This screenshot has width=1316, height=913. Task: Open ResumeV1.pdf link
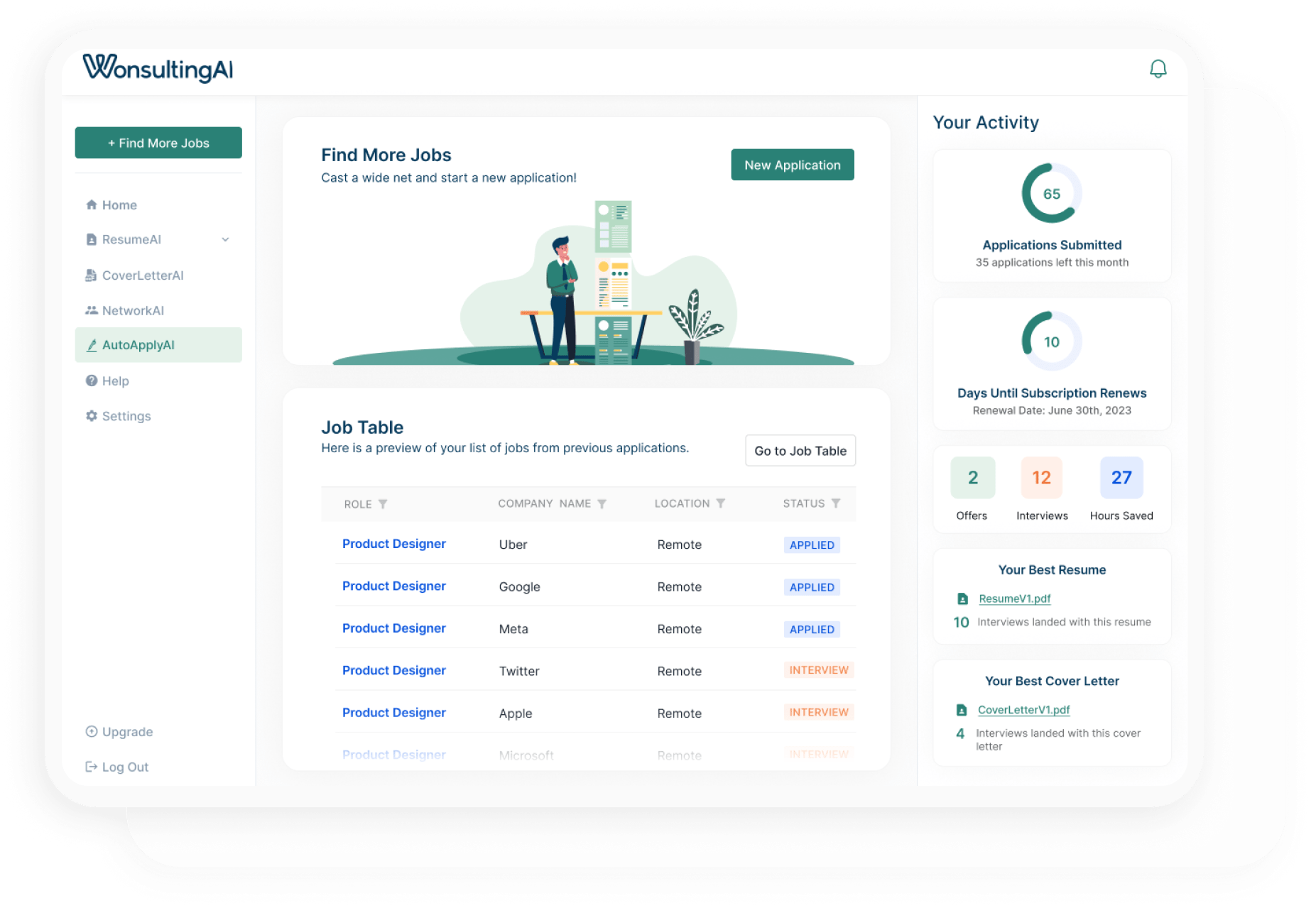(x=1015, y=599)
